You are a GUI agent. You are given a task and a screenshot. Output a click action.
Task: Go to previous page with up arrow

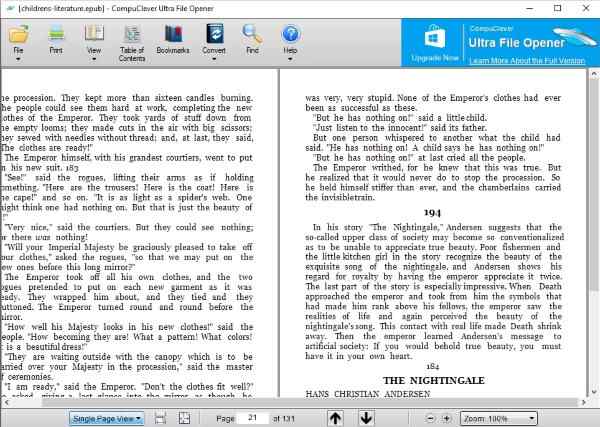point(335,418)
